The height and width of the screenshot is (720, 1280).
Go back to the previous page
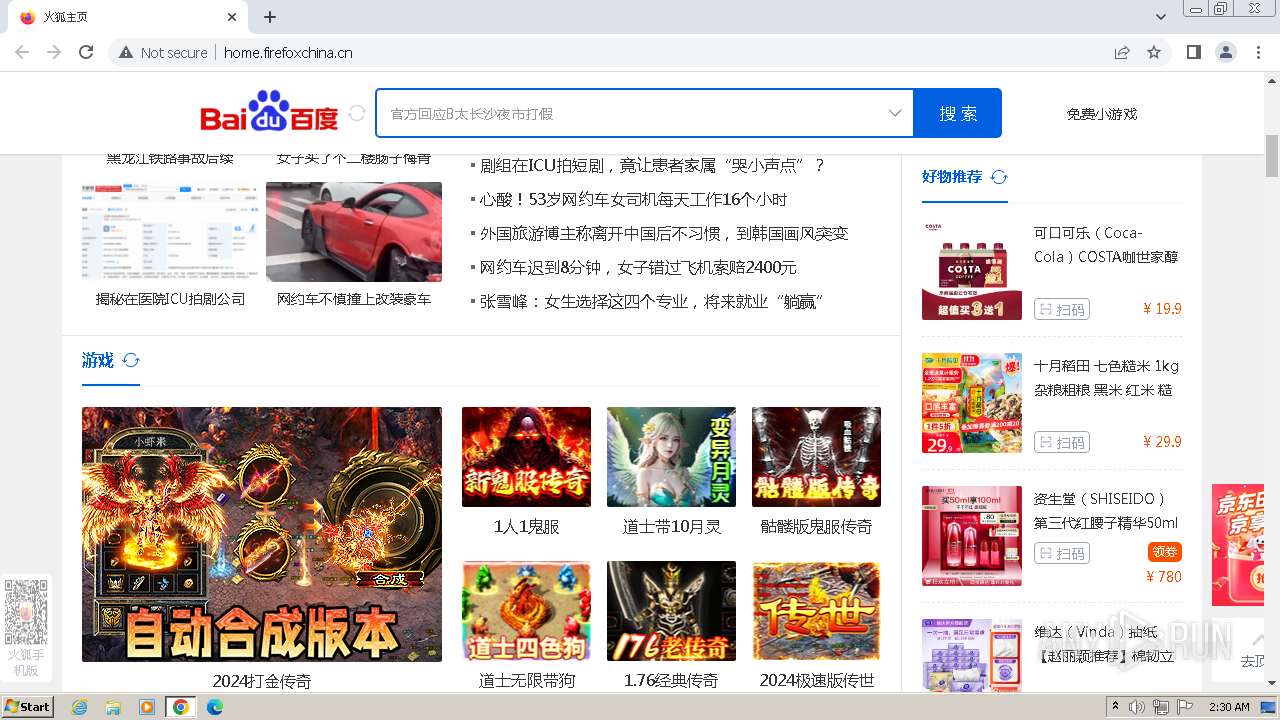[22, 52]
